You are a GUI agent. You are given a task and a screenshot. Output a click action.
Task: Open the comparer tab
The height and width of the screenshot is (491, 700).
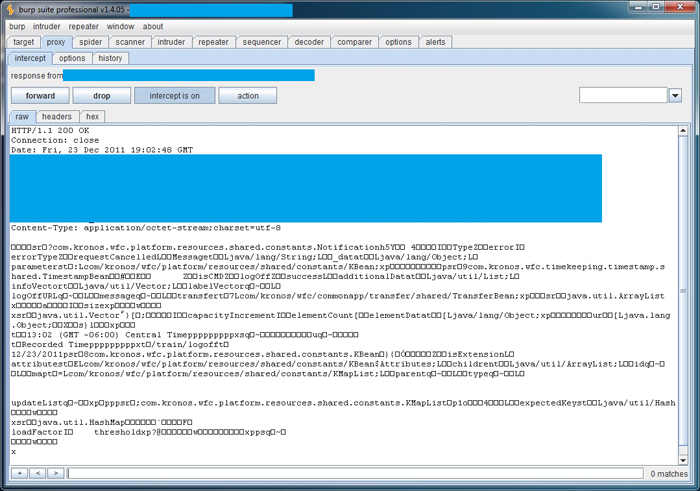point(354,42)
